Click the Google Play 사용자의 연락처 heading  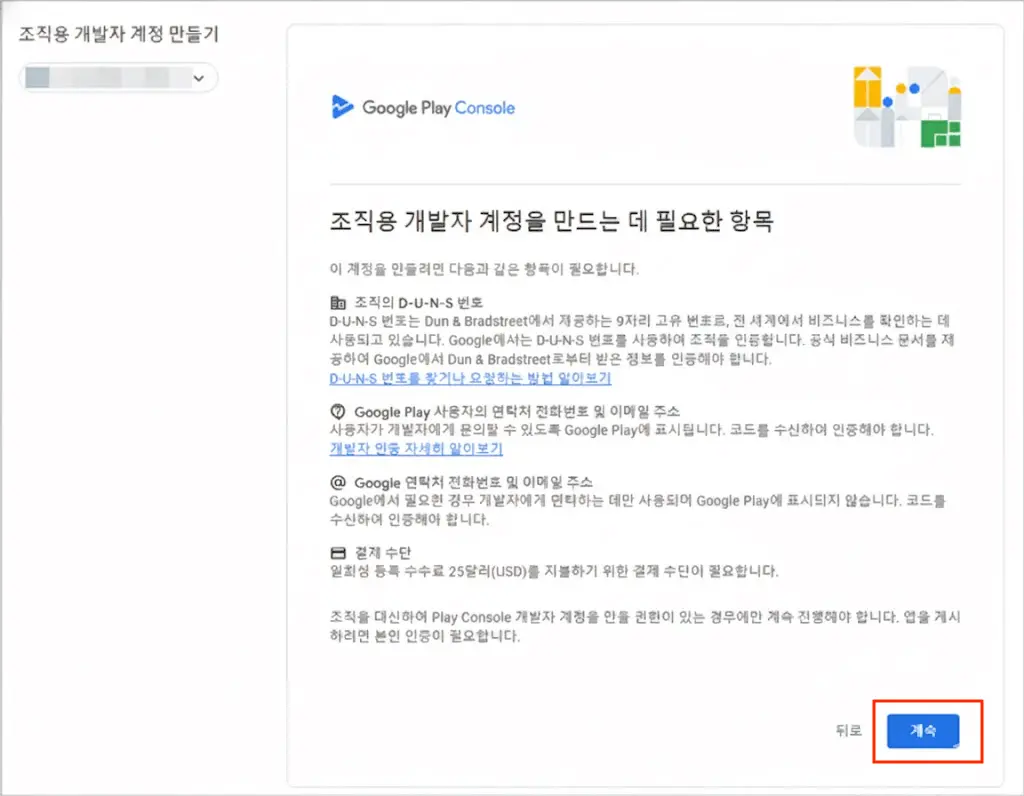(517, 411)
